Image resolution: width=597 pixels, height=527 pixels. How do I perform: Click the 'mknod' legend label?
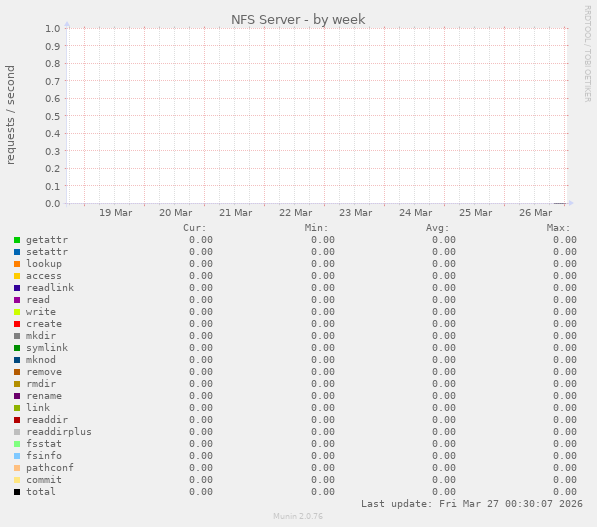(41, 359)
